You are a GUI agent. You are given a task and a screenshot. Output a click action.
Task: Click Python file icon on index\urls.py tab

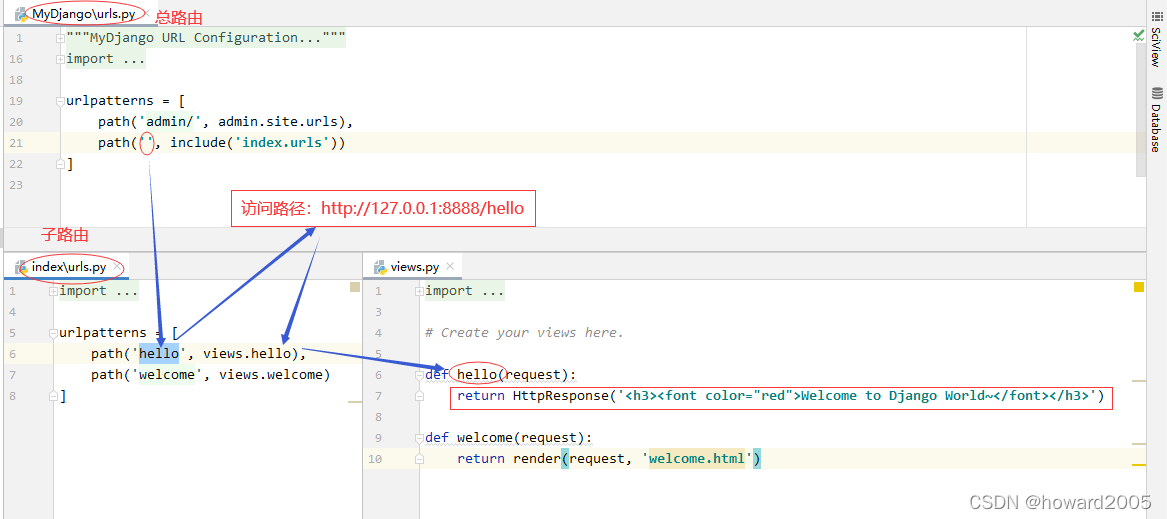pyautogui.click(x=22, y=267)
